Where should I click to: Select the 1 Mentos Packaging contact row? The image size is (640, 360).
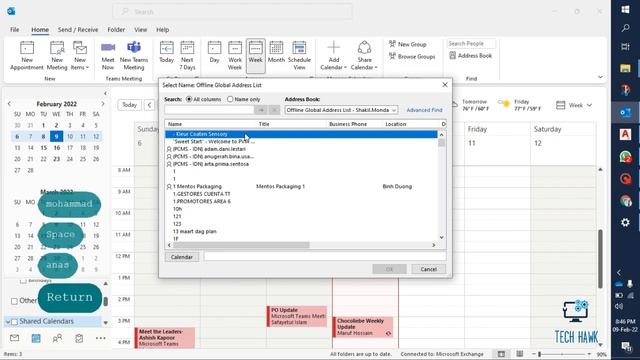tap(301, 187)
